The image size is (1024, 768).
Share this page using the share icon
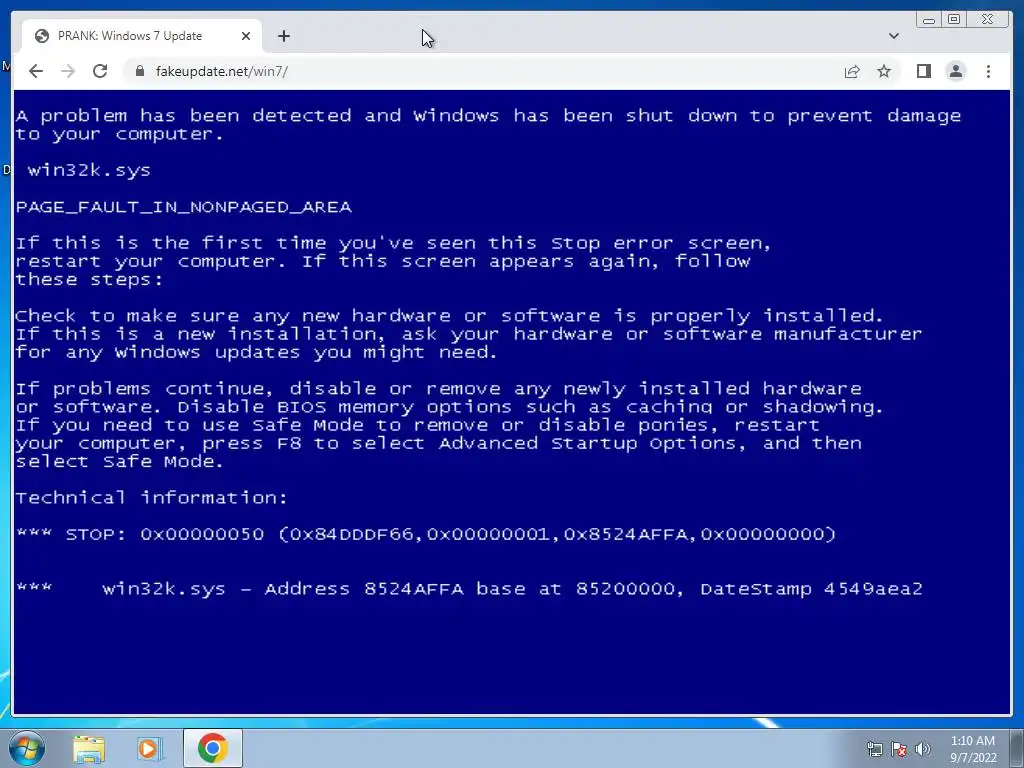(852, 71)
